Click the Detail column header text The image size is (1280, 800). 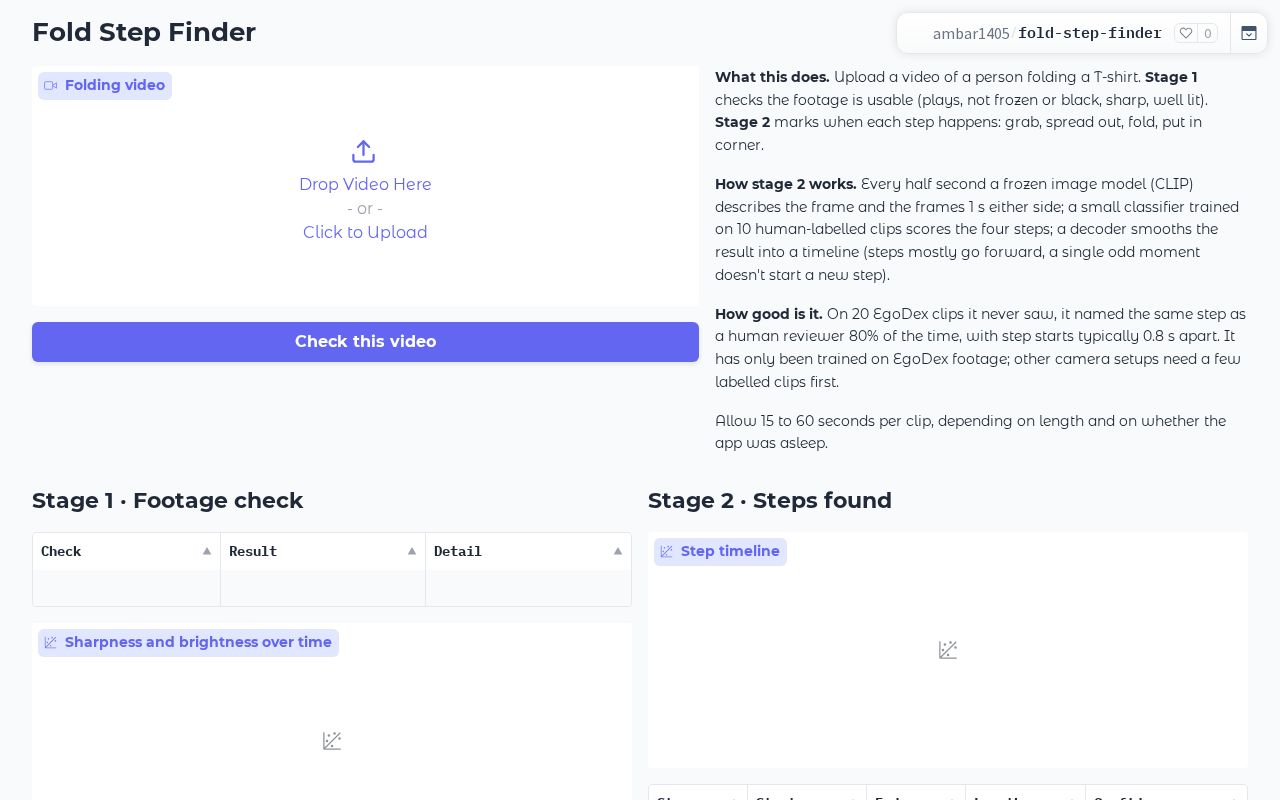pyautogui.click(x=458, y=551)
